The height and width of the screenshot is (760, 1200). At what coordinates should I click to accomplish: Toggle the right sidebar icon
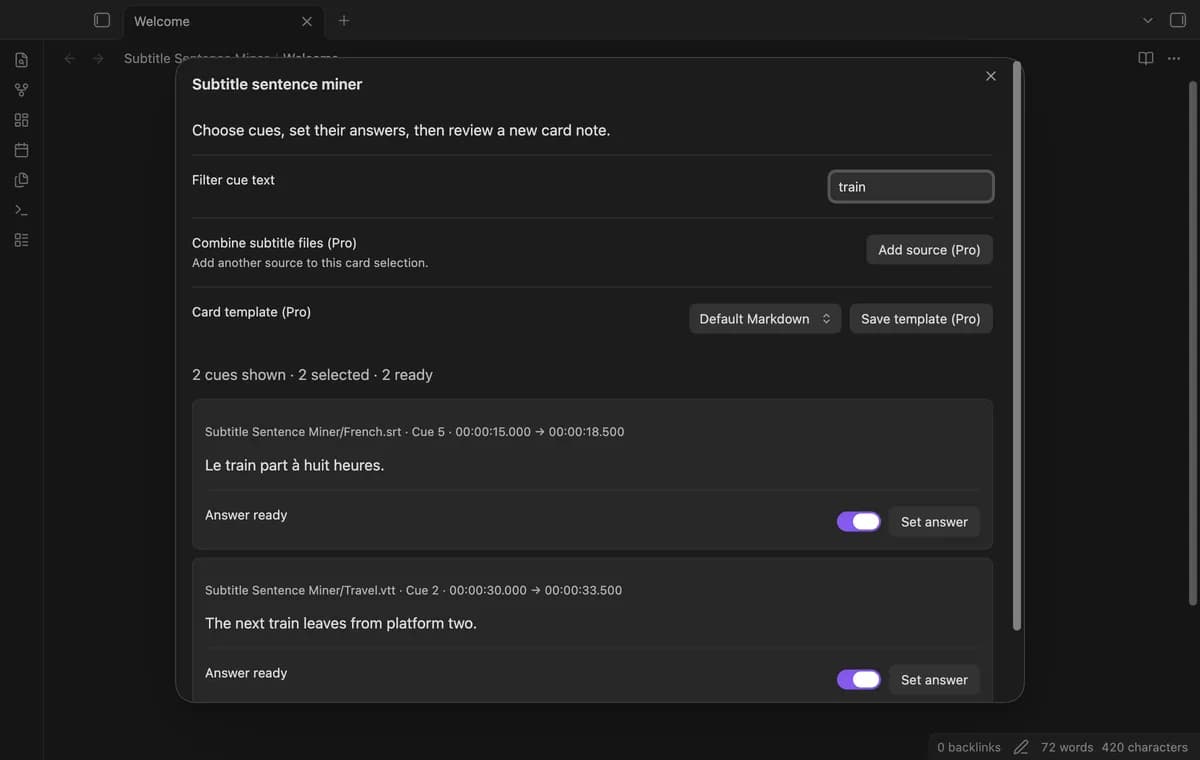[1178, 20]
